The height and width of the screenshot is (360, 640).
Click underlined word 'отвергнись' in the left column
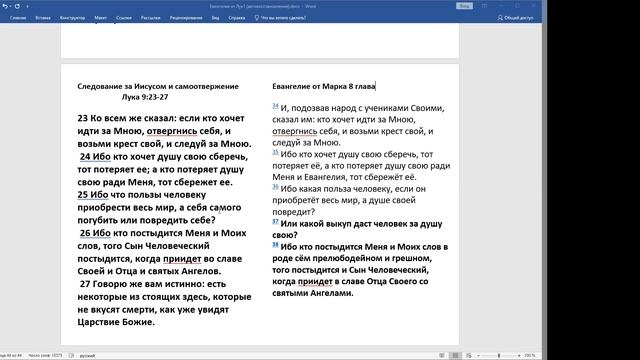172,131
